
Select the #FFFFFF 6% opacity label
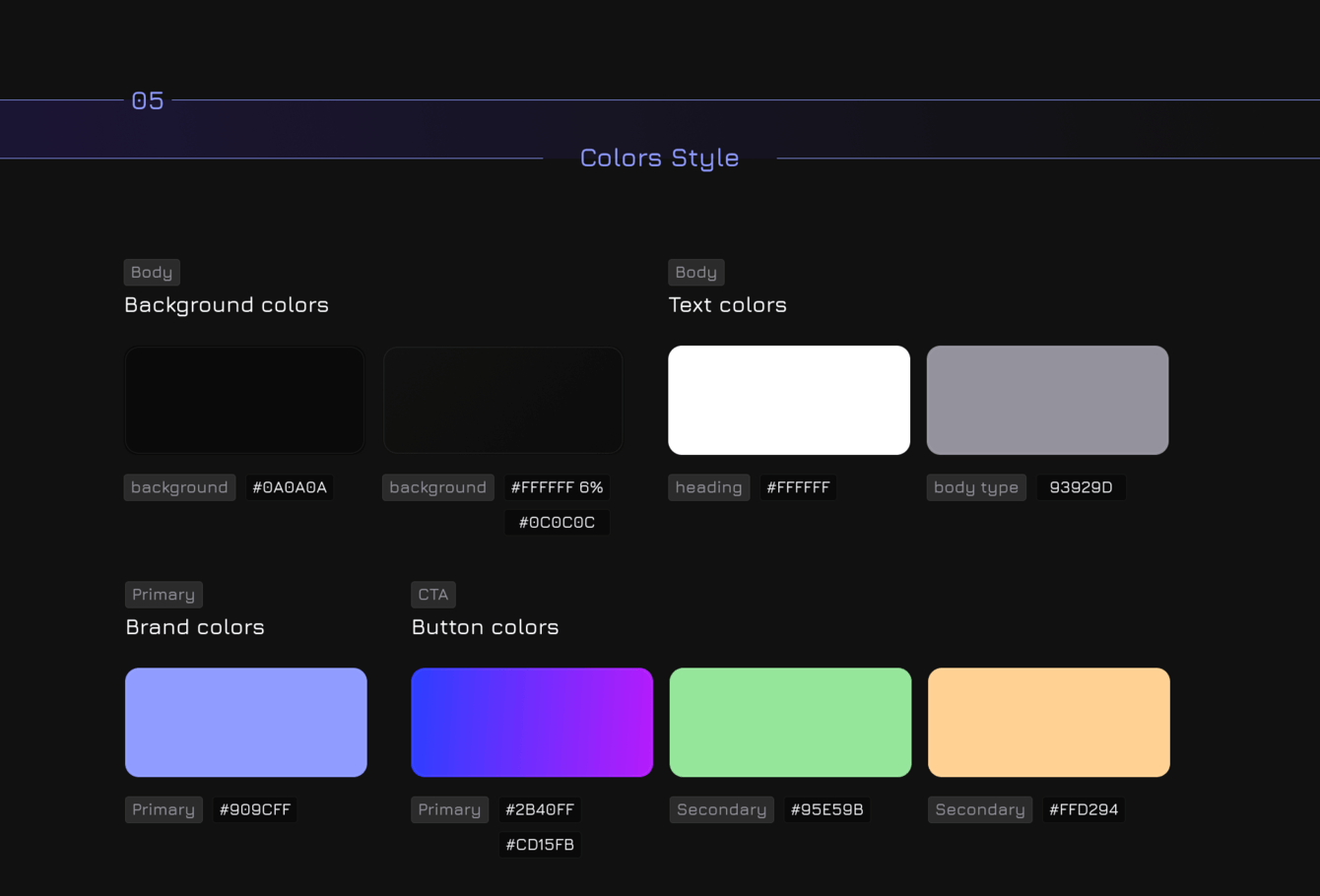557,487
